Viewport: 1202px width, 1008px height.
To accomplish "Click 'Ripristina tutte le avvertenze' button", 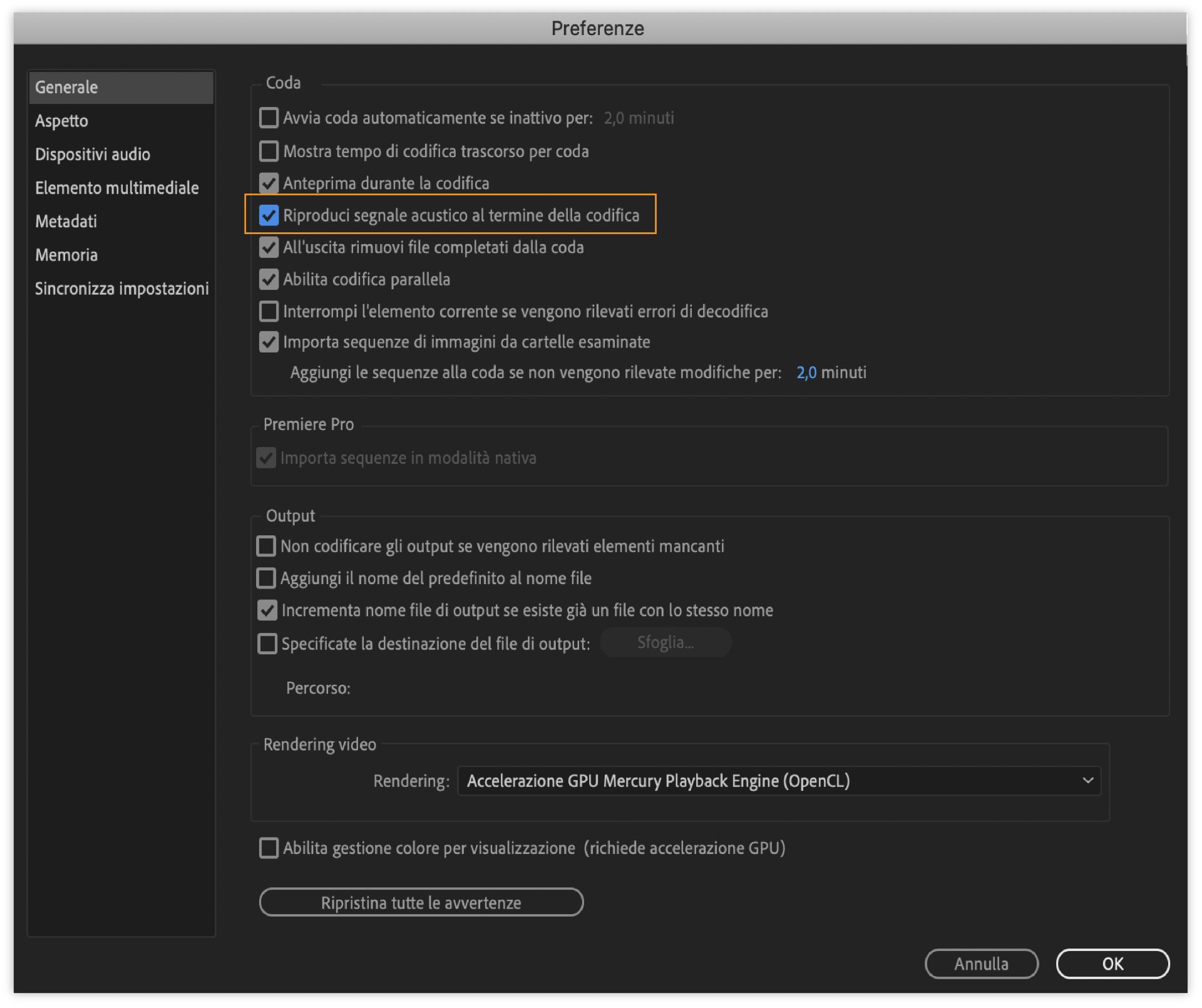I will 421,902.
